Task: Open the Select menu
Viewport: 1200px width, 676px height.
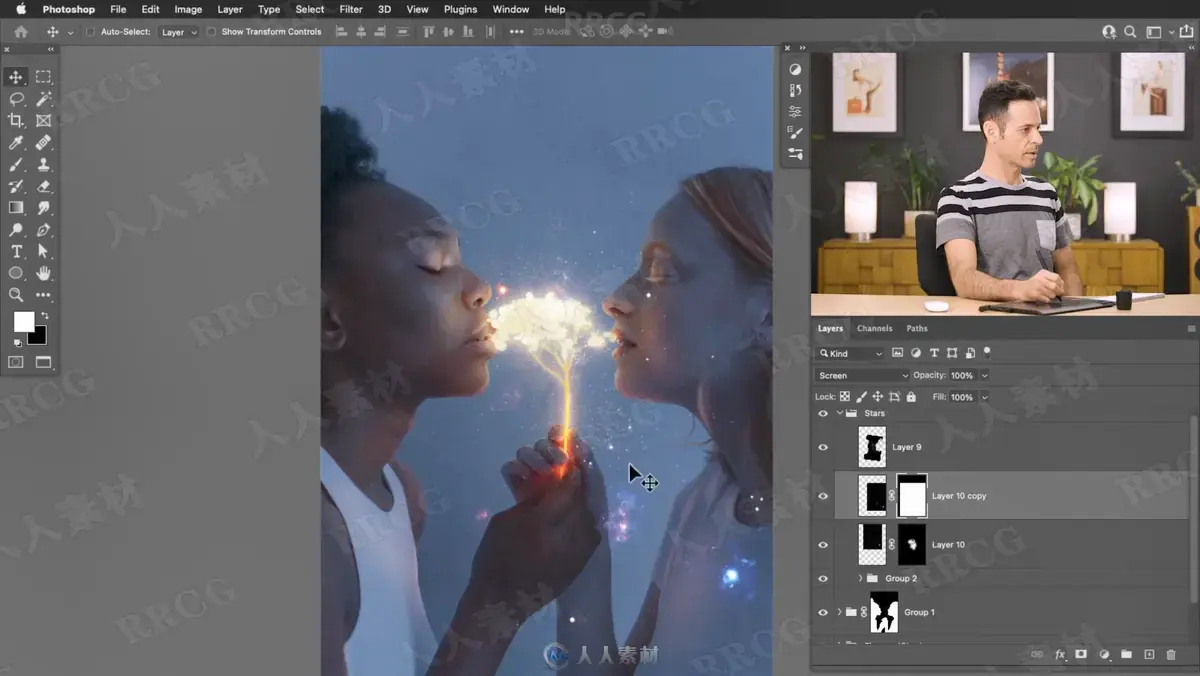Action: 310,9
